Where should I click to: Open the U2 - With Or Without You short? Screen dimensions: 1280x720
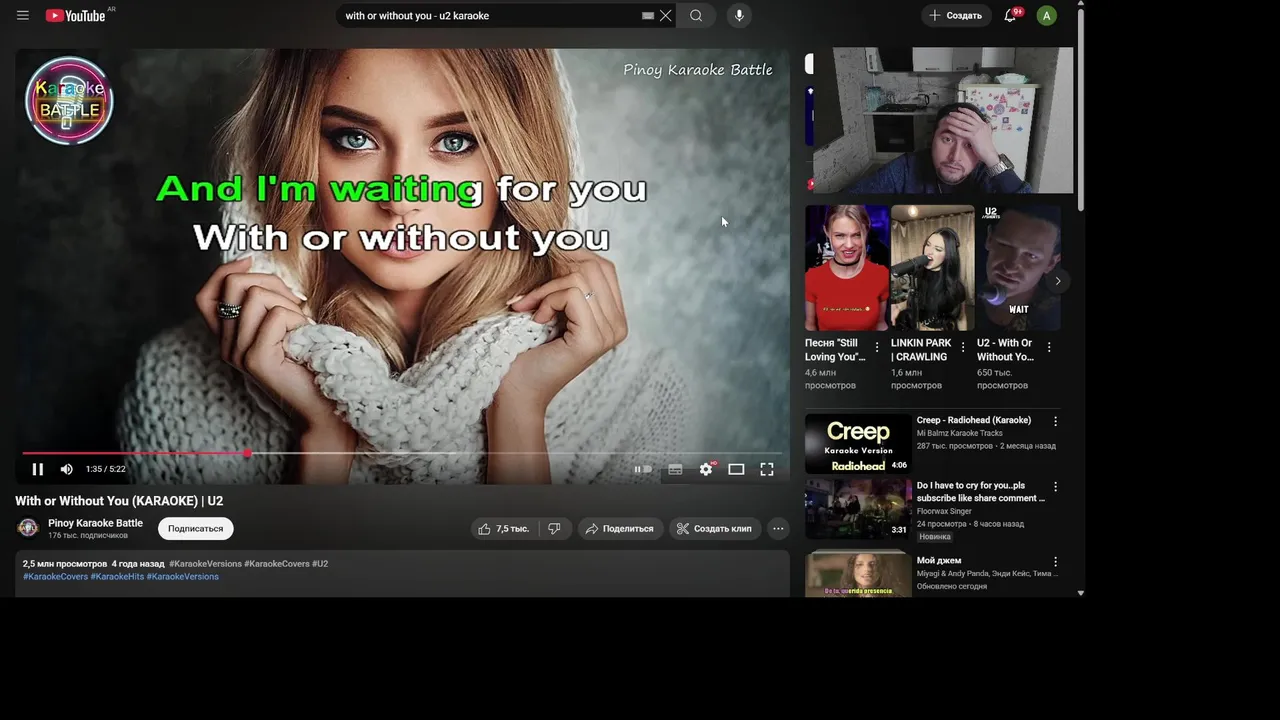tap(1018, 268)
